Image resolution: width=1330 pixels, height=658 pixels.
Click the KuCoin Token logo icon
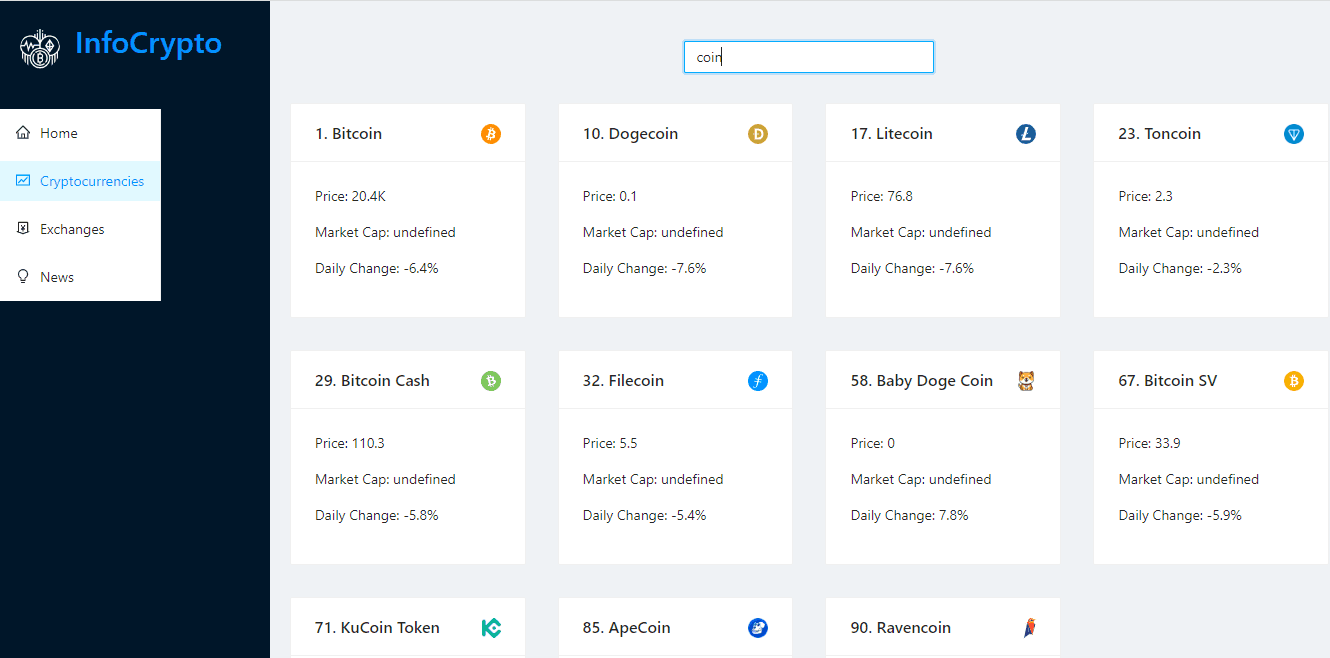tap(490, 628)
